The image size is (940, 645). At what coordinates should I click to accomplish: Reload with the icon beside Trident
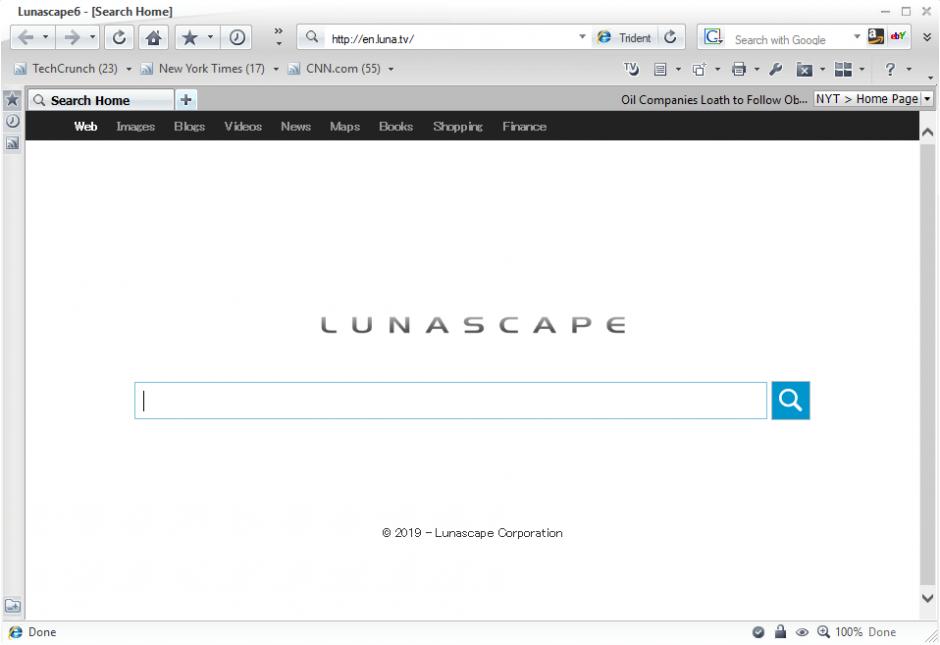670,37
